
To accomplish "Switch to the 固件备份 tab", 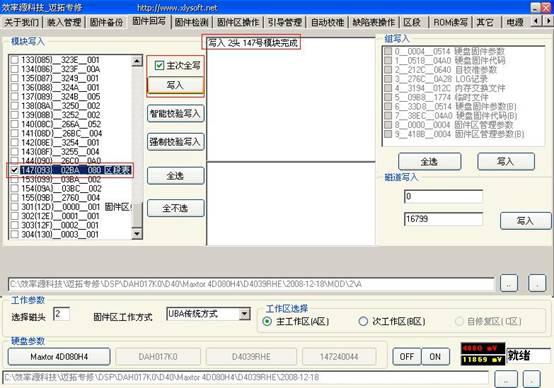I will coord(106,22).
